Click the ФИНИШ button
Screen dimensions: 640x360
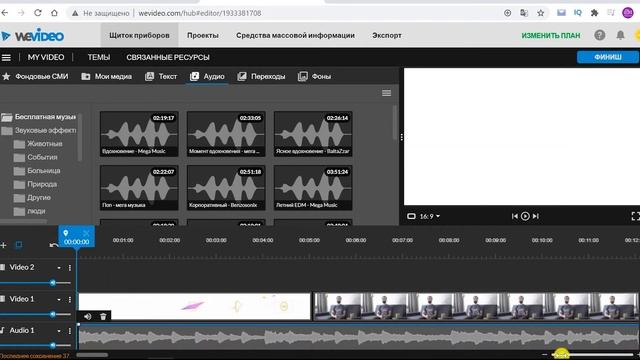click(608, 57)
